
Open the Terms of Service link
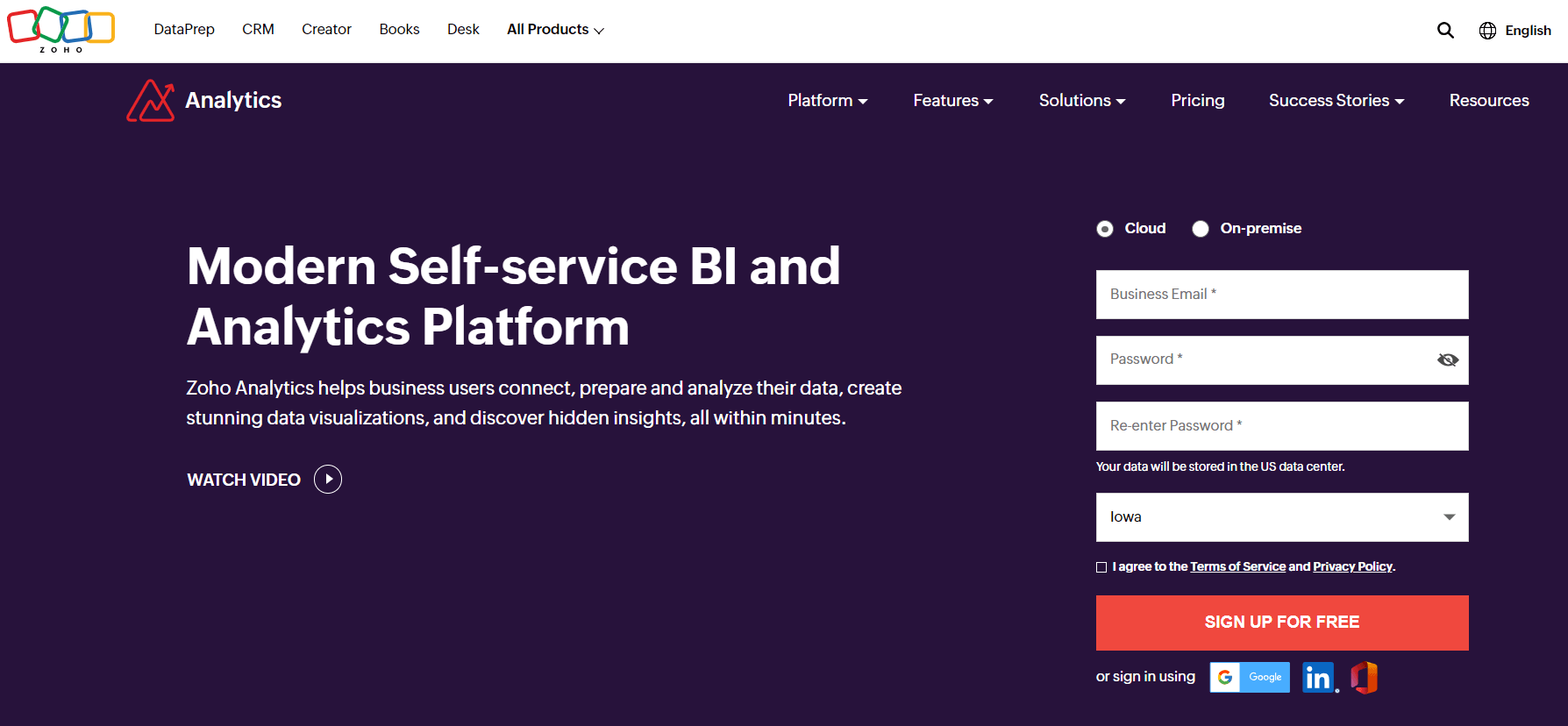[1237, 567]
